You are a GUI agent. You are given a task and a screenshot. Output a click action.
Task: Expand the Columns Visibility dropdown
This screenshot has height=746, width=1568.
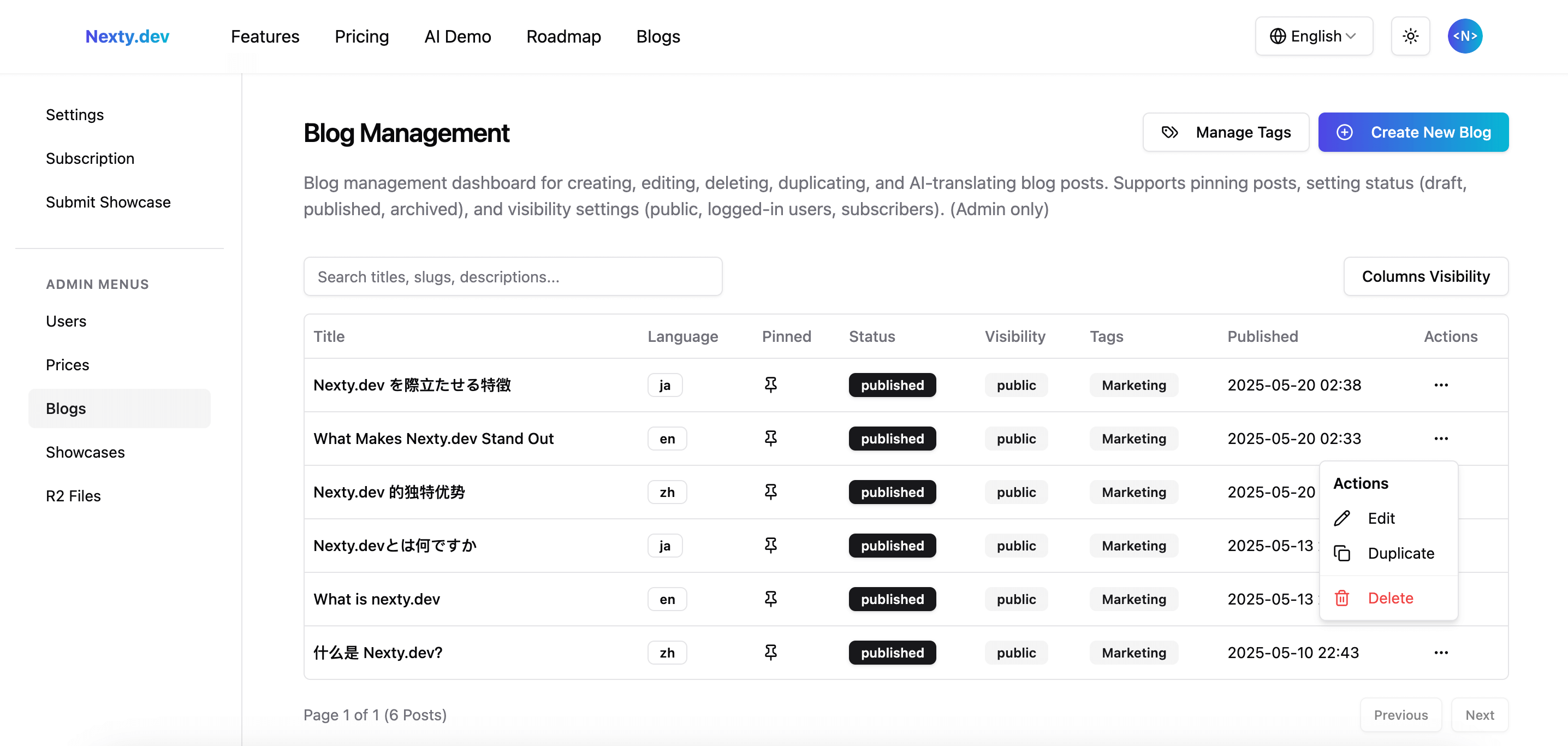[1425, 276]
